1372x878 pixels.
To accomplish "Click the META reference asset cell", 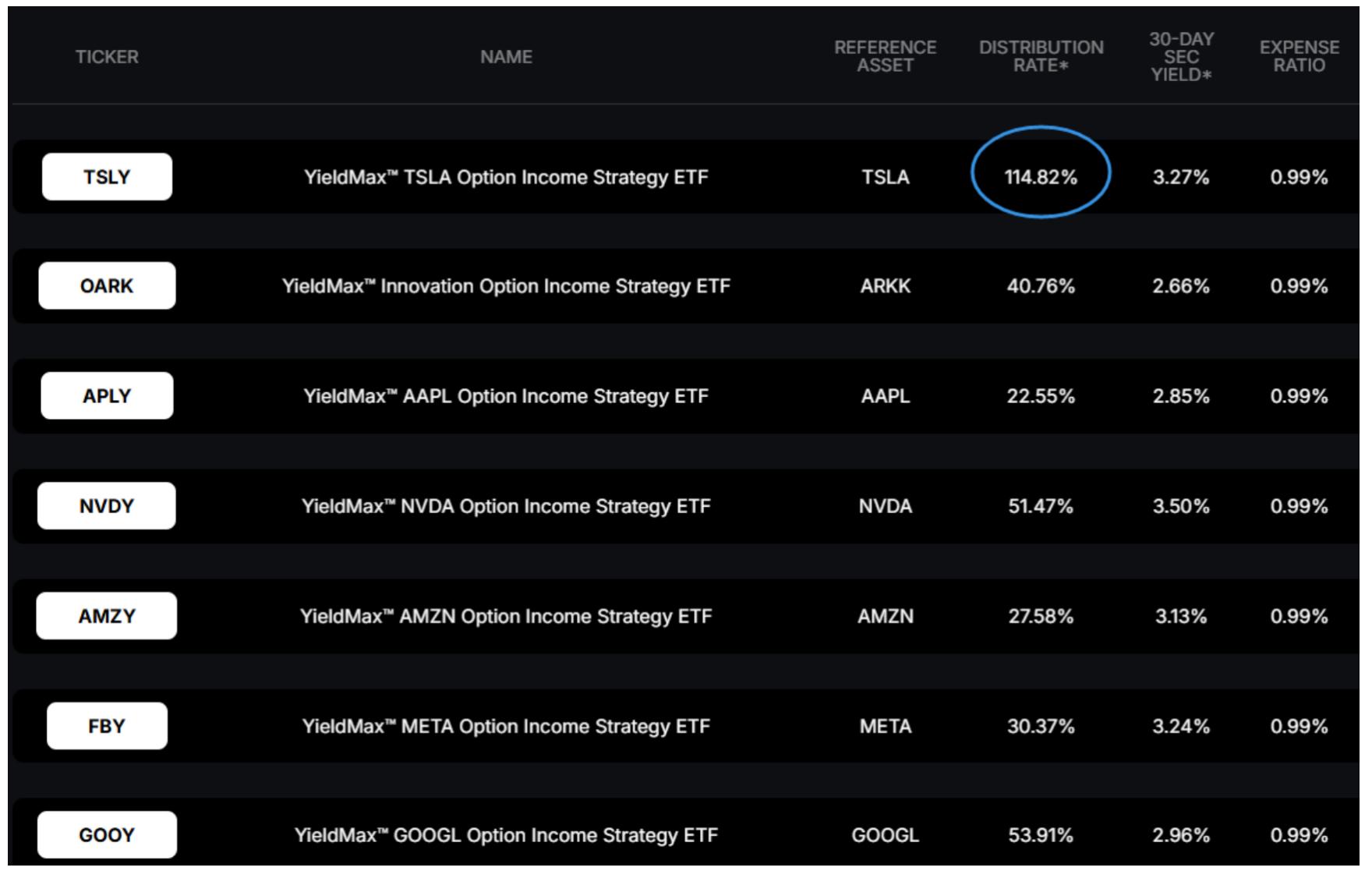I will click(885, 726).
